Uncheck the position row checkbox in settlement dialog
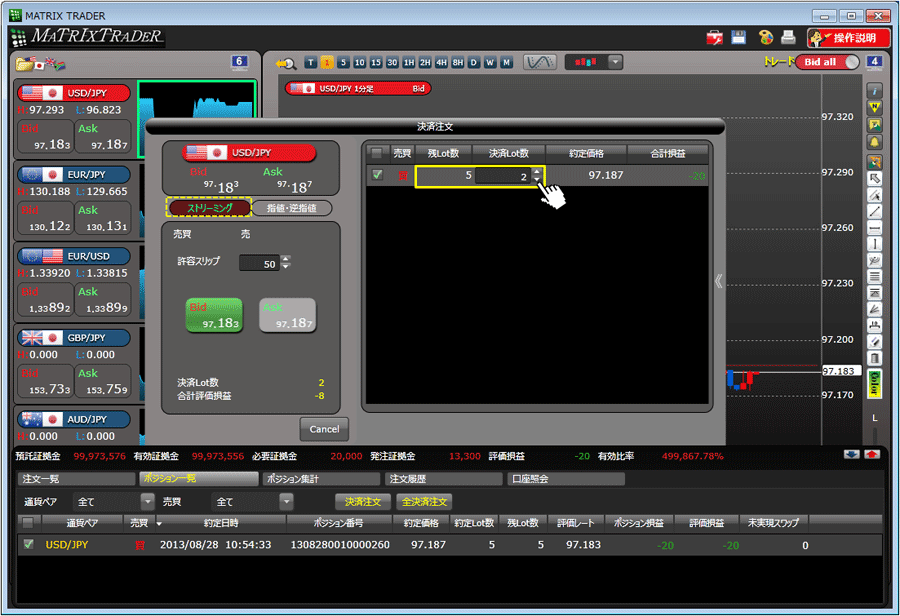The image size is (900, 616). tap(377, 175)
